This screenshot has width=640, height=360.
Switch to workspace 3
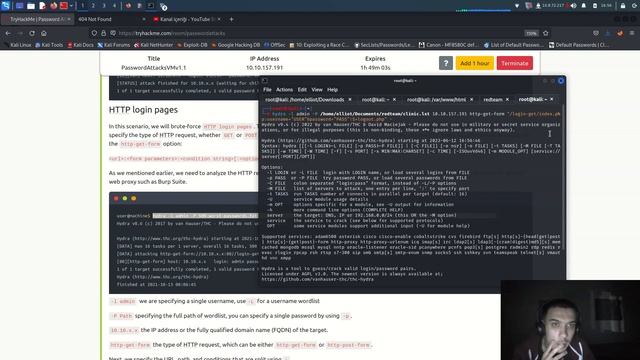(104, 6)
